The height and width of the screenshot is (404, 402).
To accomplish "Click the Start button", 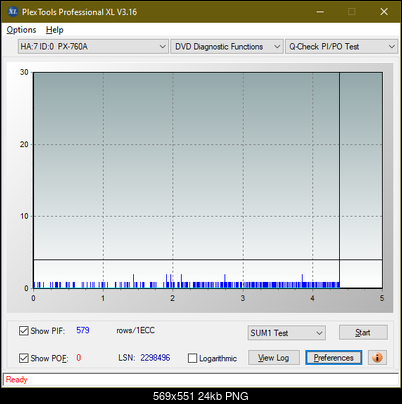I will 363,332.
